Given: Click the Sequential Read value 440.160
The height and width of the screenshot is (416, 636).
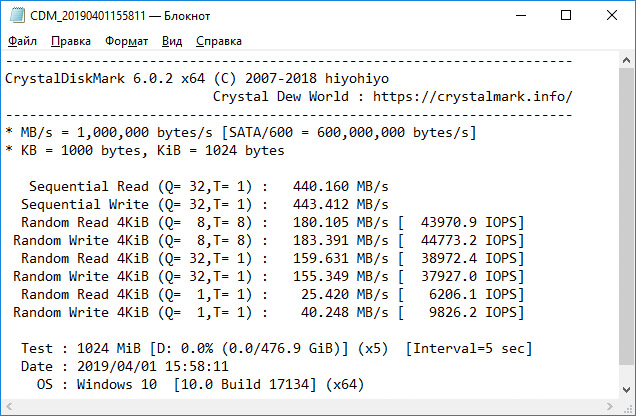Looking at the screenshot, I should 321,187.
